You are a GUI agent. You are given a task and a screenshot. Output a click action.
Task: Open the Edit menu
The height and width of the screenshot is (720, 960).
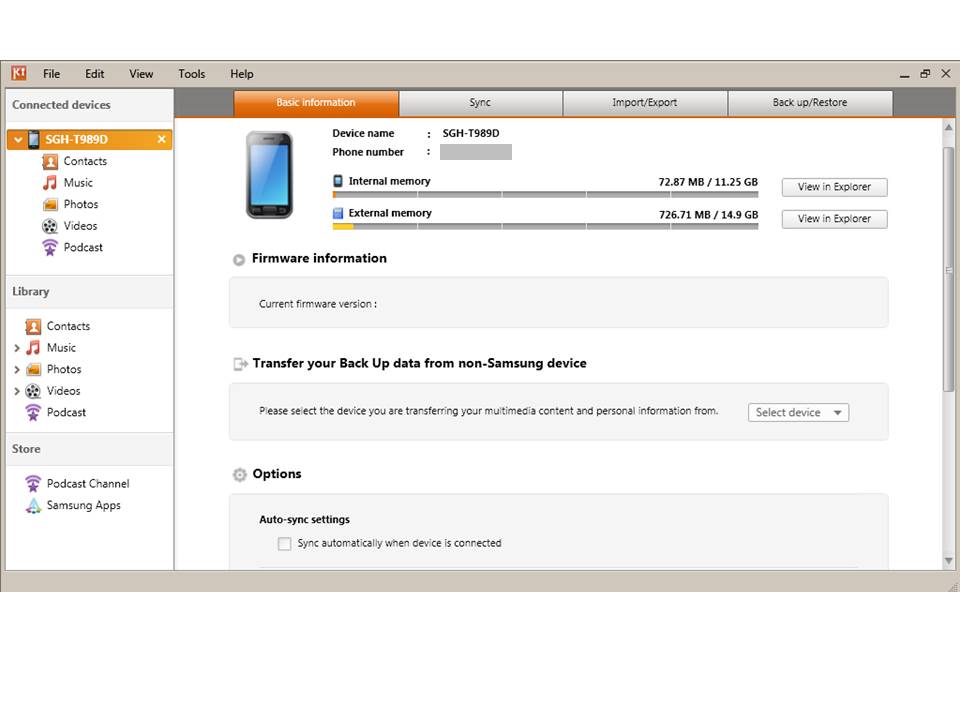[x=94, y=74]
